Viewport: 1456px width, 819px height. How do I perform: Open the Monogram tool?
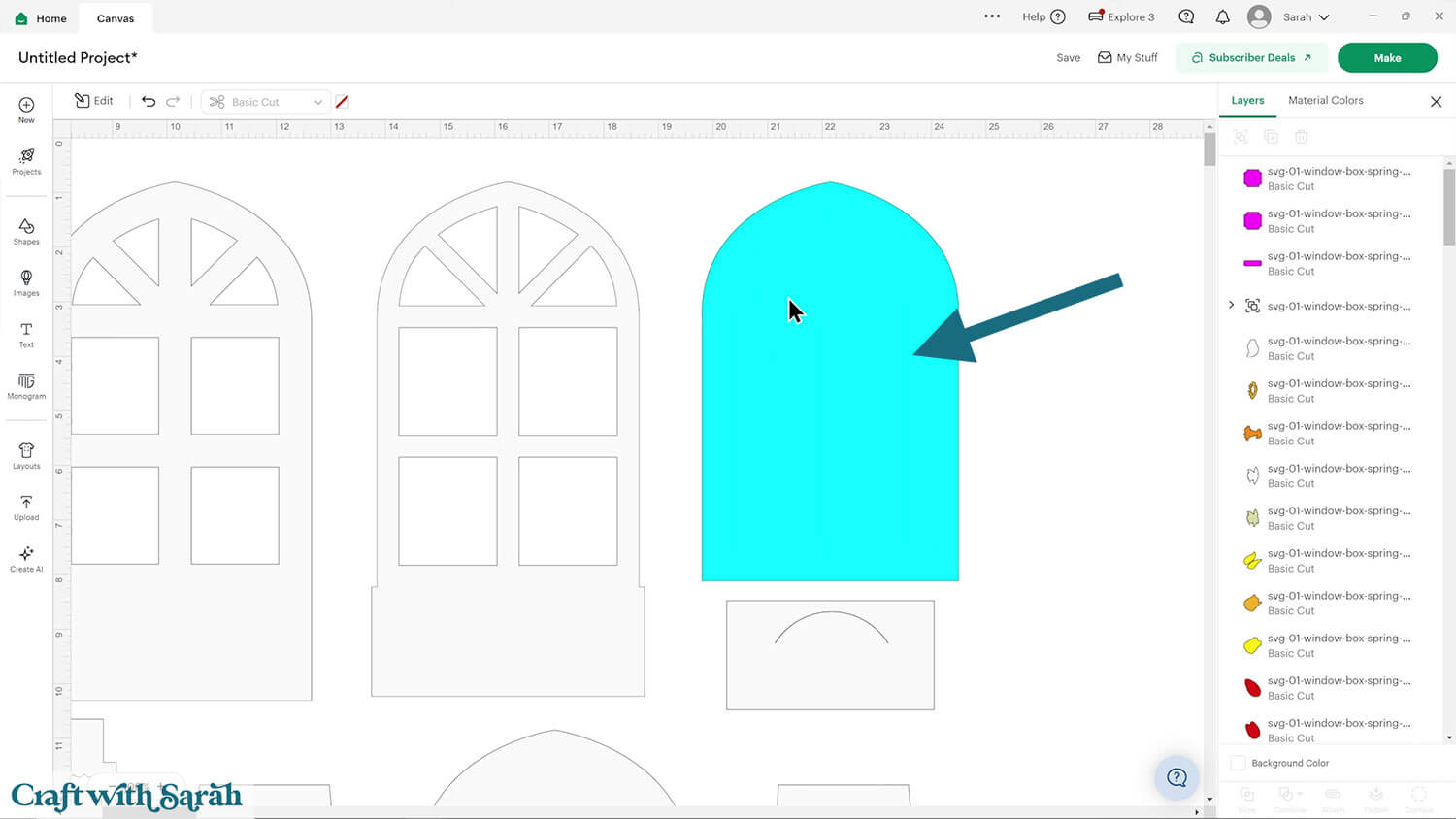pyautogui.click(x=26, y=386)
